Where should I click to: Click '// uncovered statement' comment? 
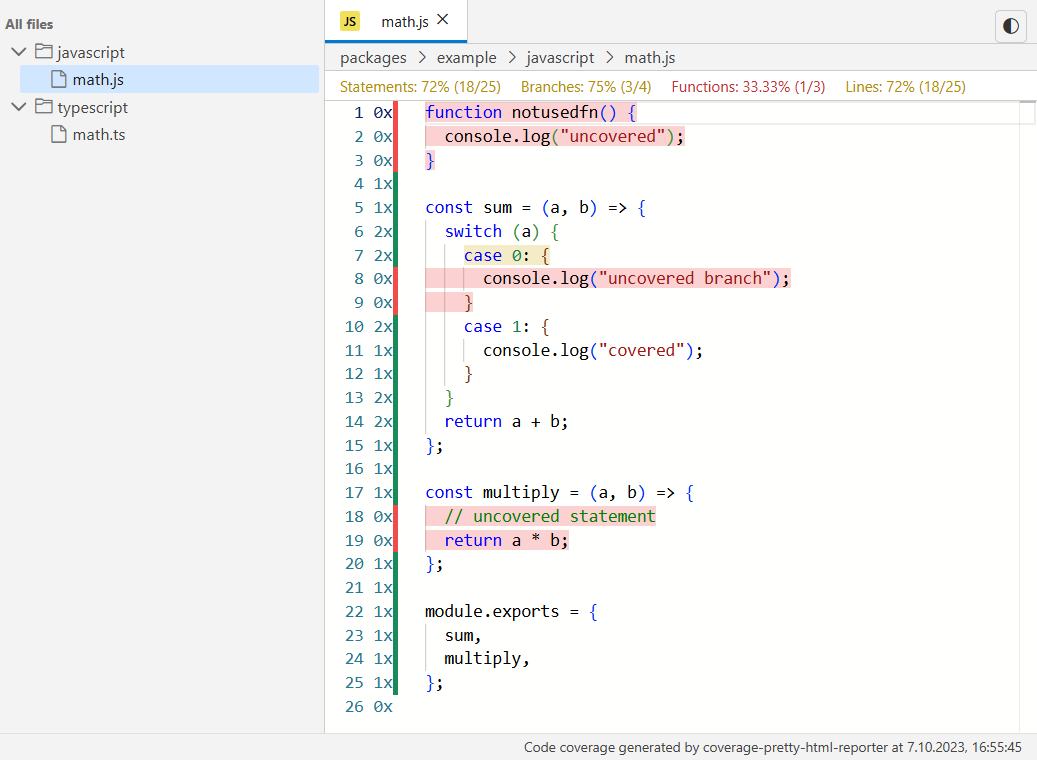[x=550, y=517]
